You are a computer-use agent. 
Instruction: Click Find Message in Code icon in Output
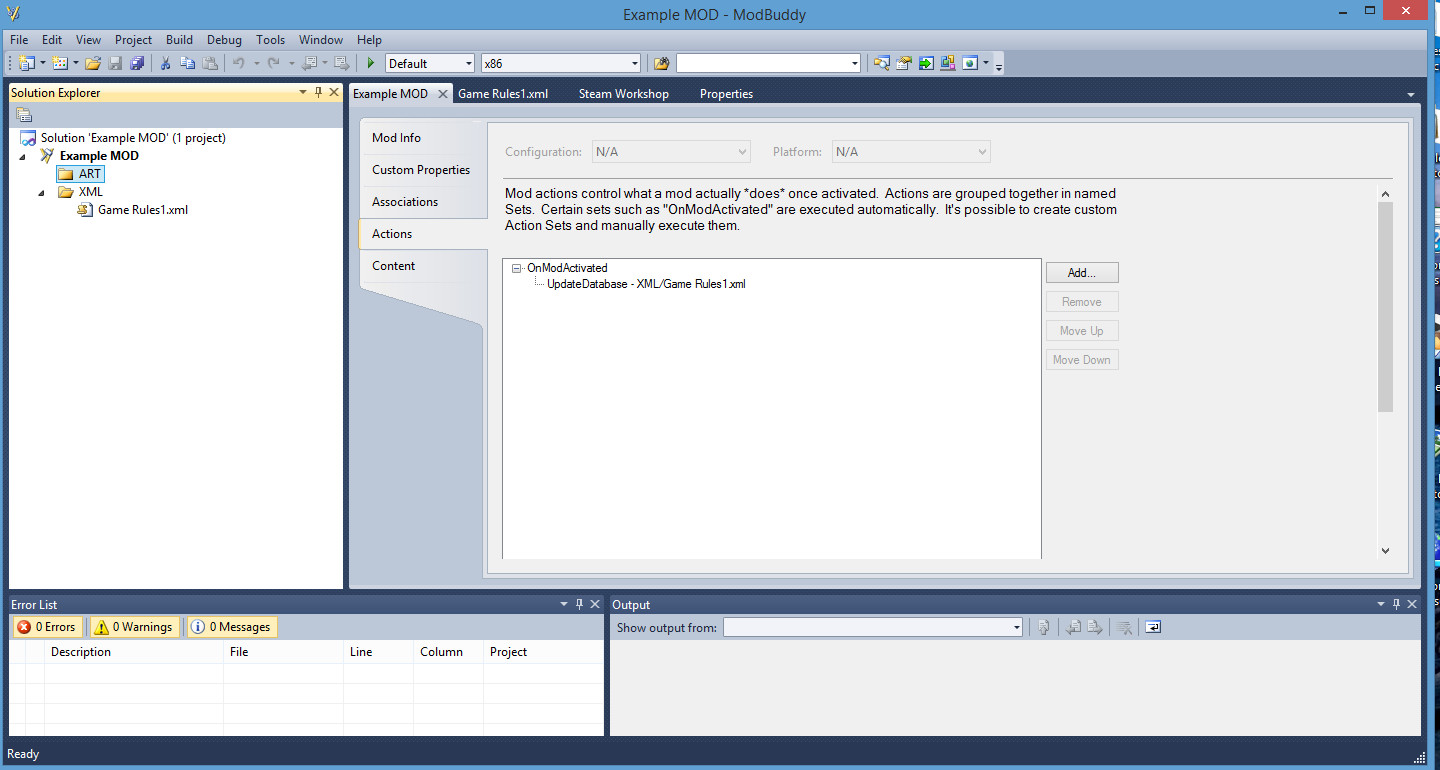click(x=1043, y=627)
